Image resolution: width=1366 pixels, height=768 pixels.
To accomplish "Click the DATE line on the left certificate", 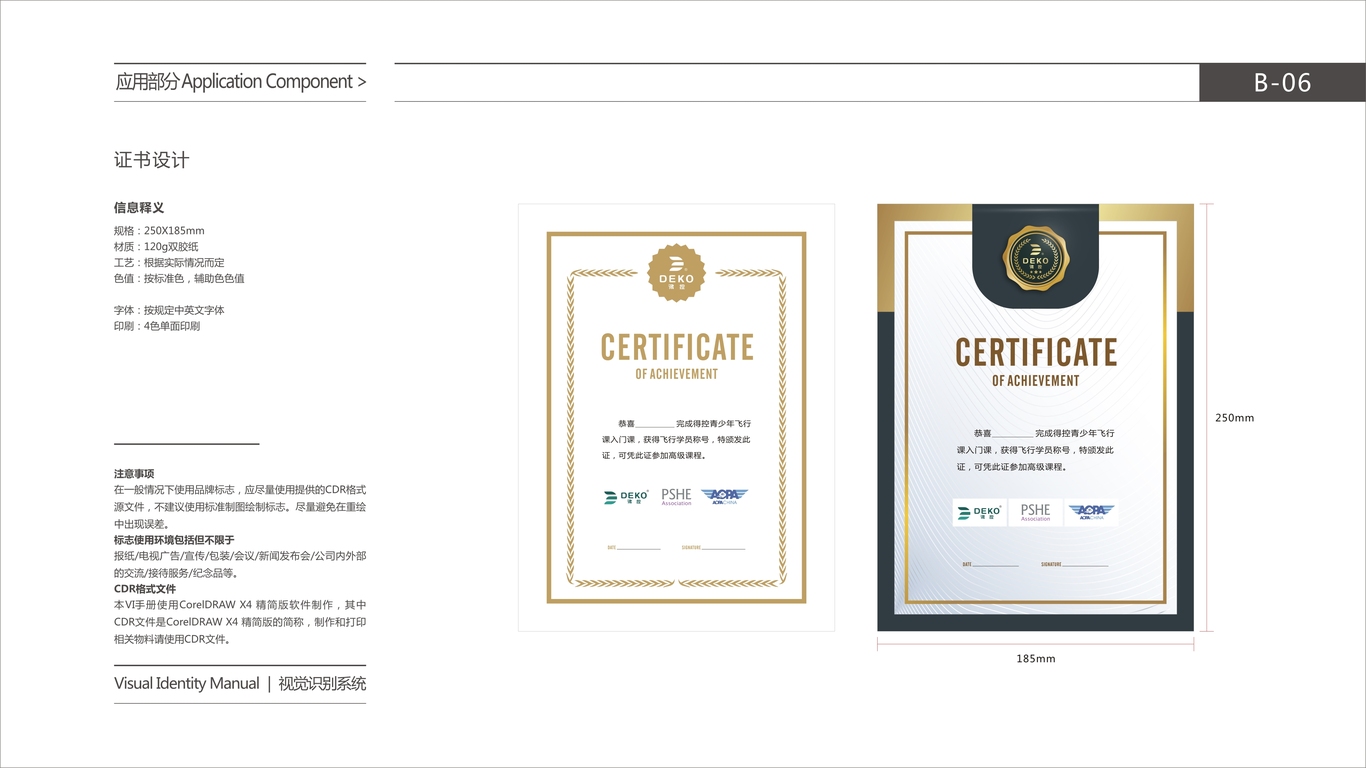I will 634,548.
